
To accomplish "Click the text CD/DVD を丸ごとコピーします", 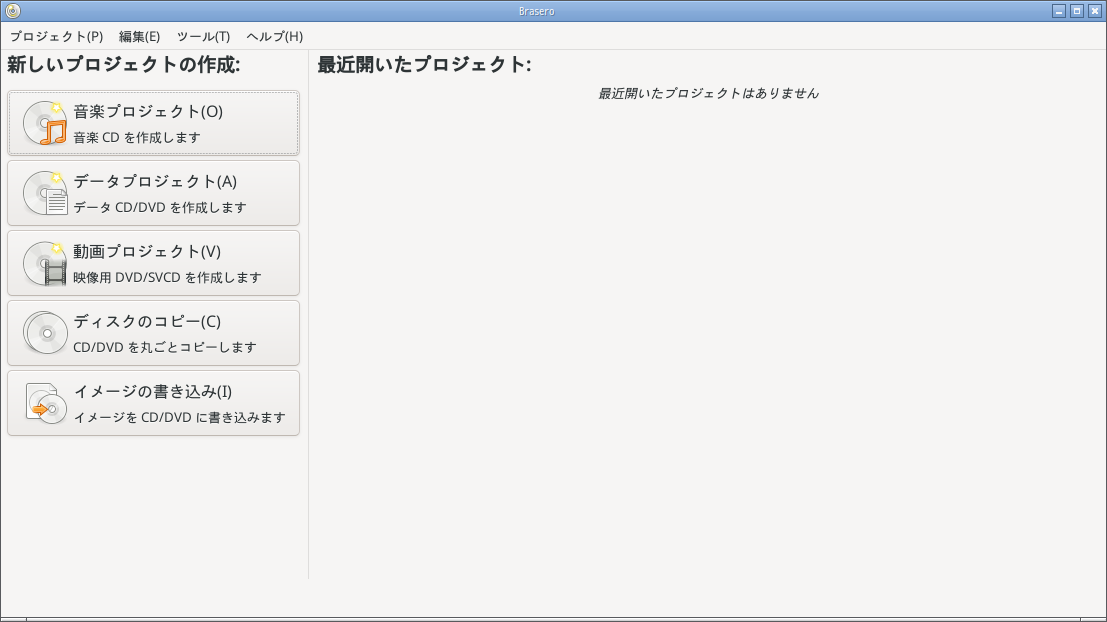I will [x=165, y=347].
